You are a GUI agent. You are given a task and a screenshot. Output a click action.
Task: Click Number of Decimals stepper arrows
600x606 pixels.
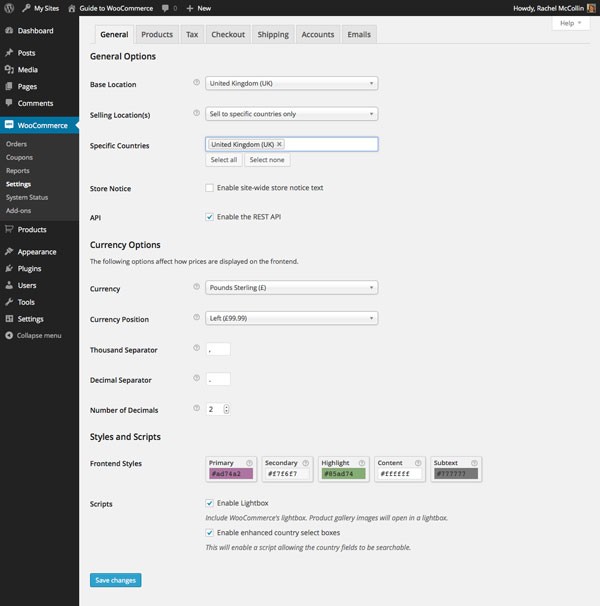click(226, 409)
